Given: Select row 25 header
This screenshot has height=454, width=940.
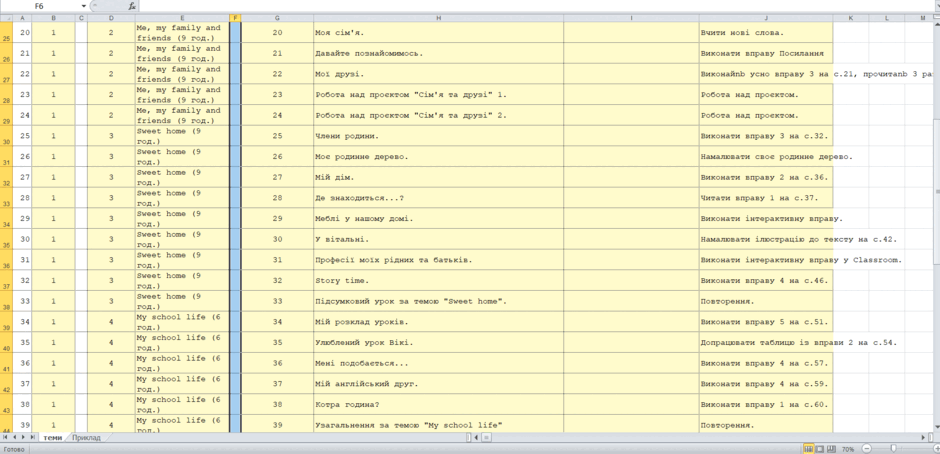Looking at the screenshot, I should pyautogui.click(x=6, y=33).
